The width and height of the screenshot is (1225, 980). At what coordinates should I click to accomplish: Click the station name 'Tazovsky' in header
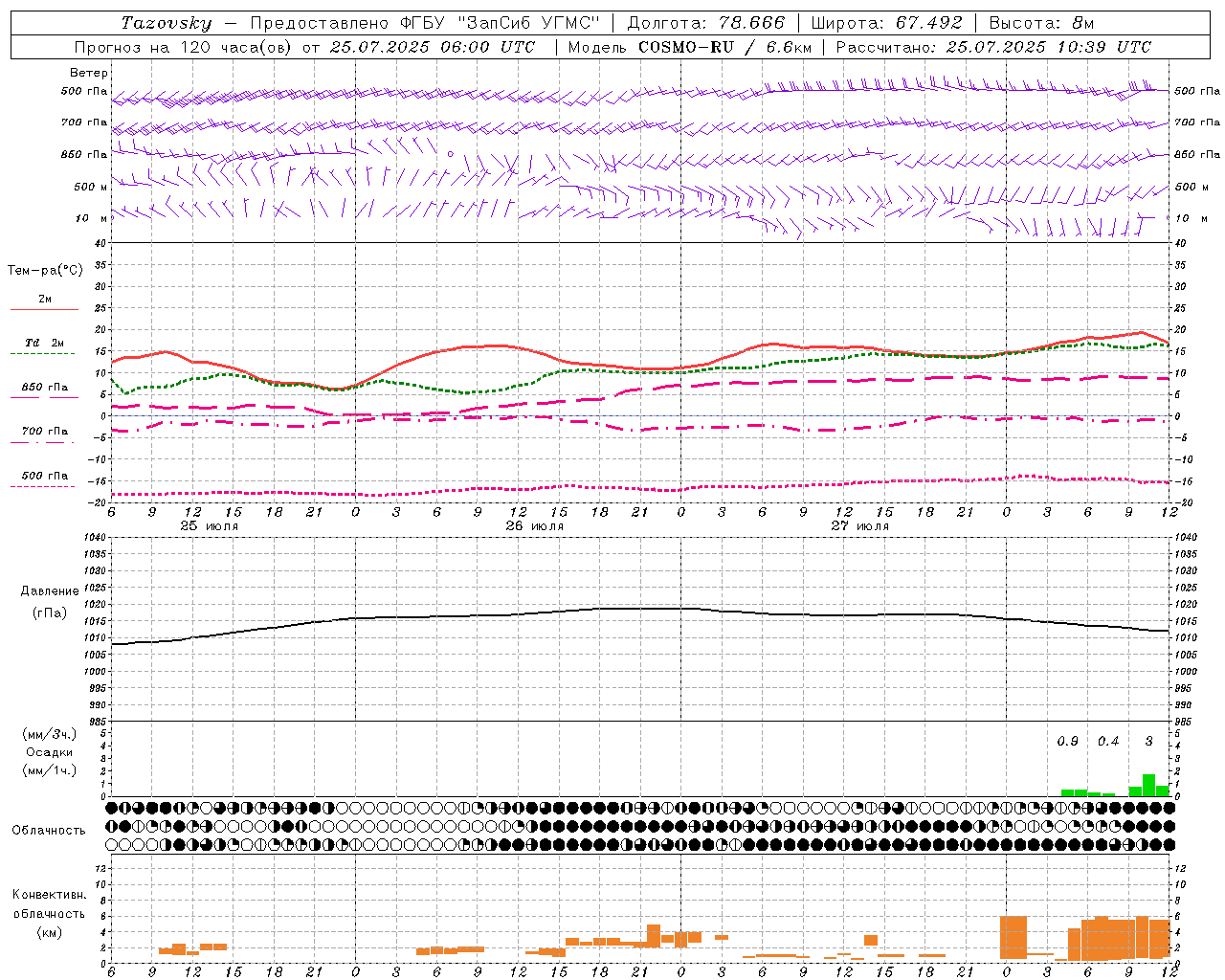tap(167, 23)
